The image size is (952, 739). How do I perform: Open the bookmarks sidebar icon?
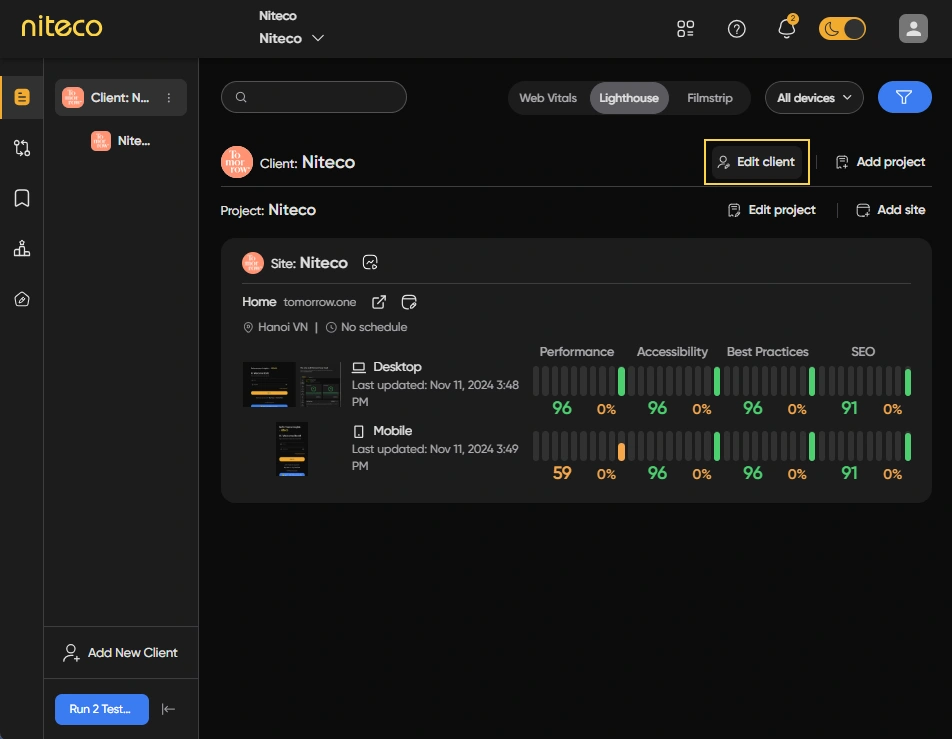pyautogui.click(x=22, y=198)
